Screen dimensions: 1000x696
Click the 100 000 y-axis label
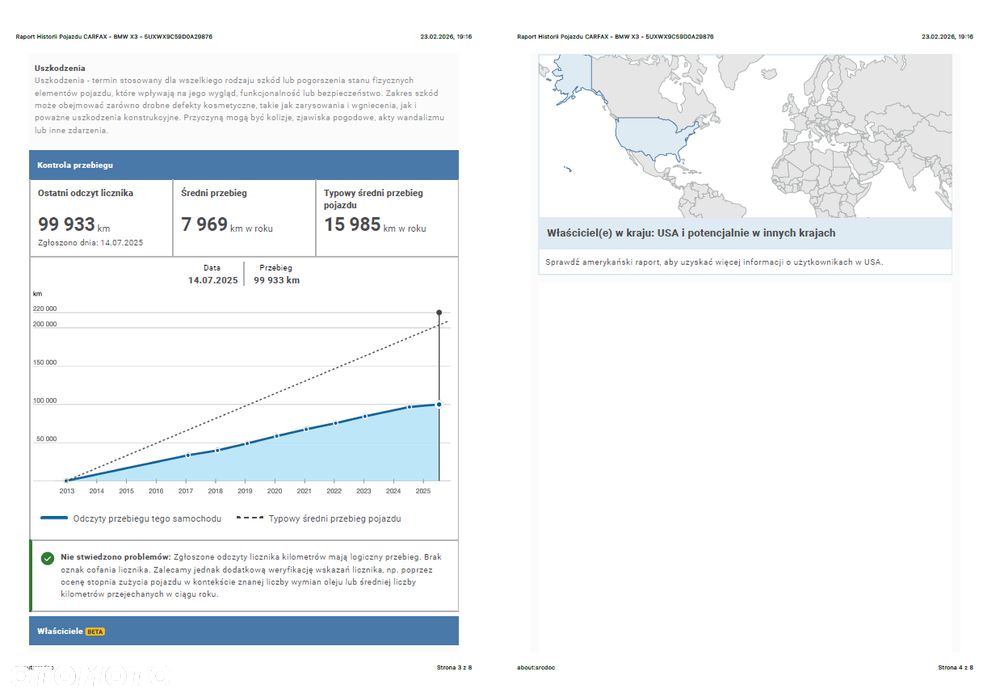(x=45, y=401)
